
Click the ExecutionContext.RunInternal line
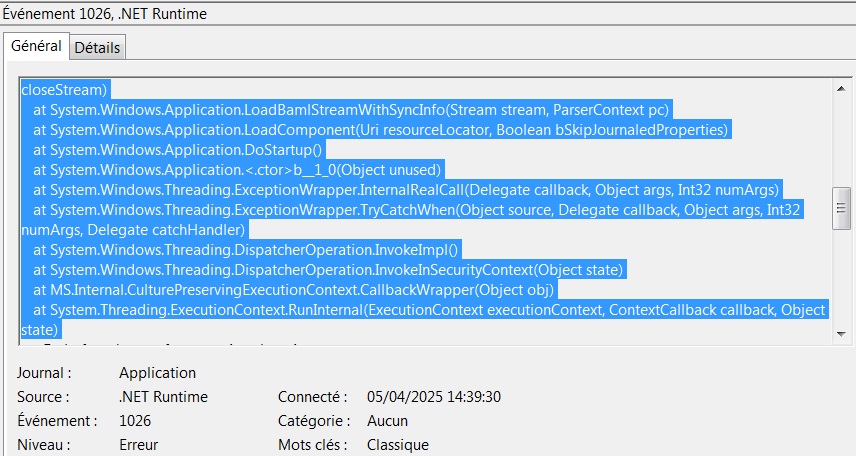pos(429,310)
